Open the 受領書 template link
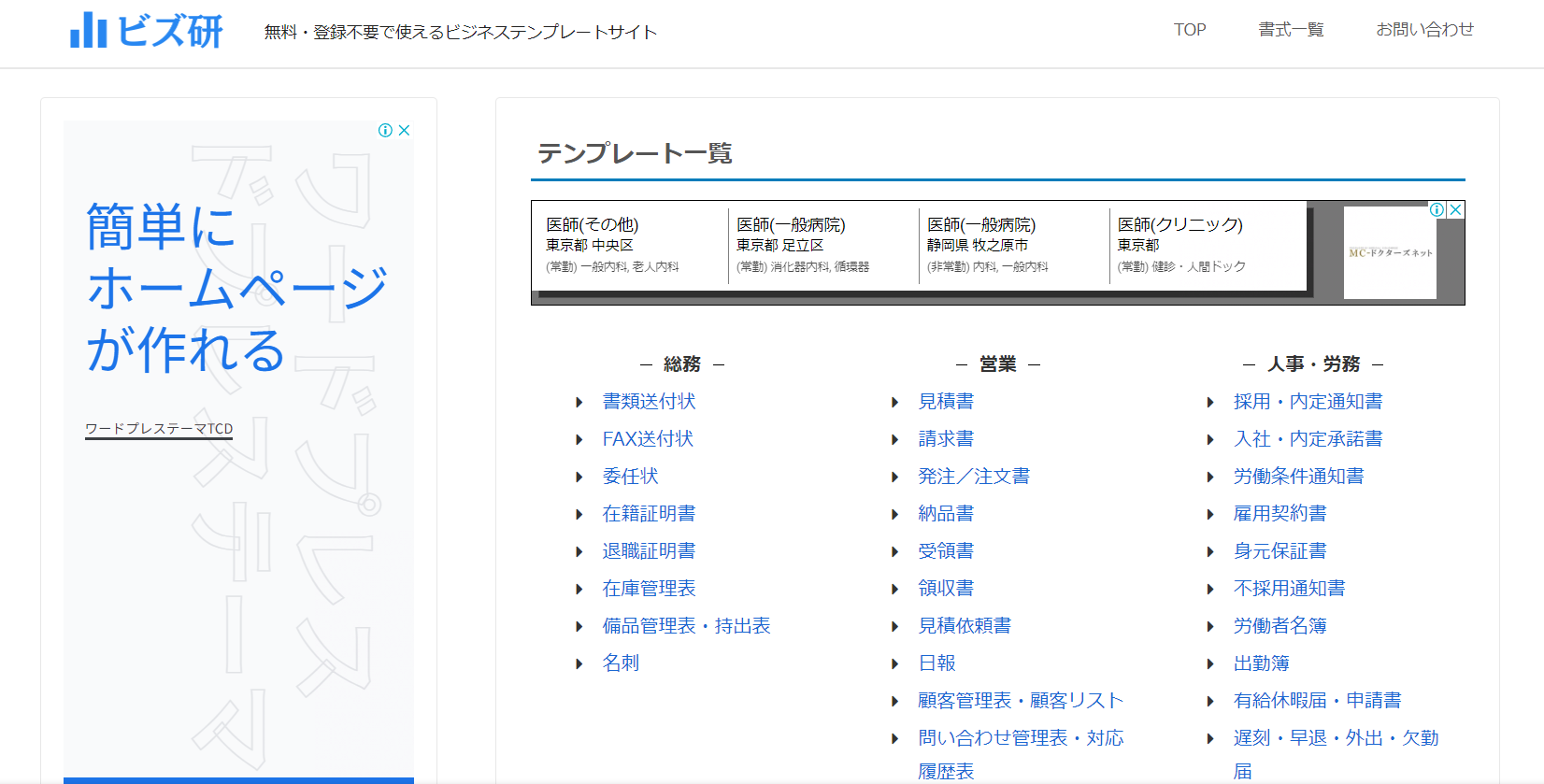The image size is (1544, 784). 946,551
